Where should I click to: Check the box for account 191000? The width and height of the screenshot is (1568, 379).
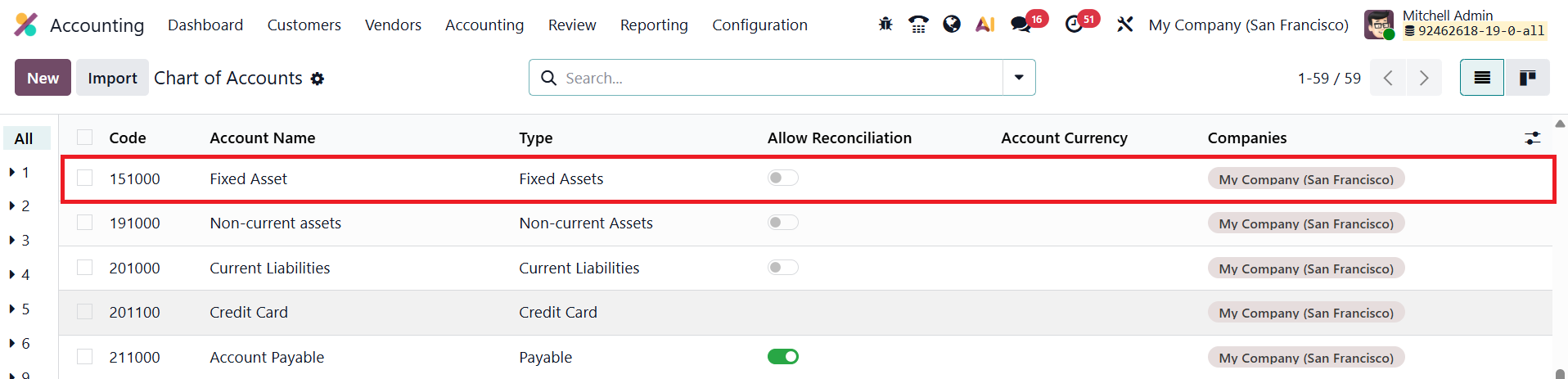[85, 223]
